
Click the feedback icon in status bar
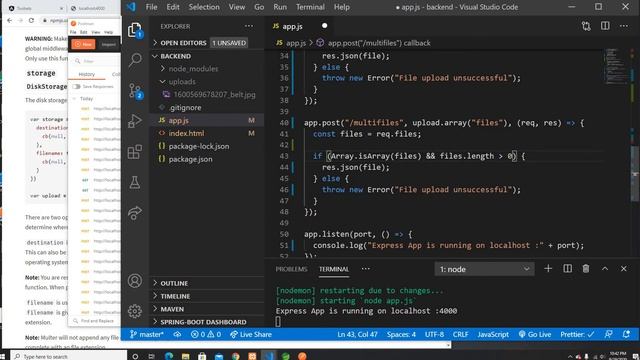(608, 334)
